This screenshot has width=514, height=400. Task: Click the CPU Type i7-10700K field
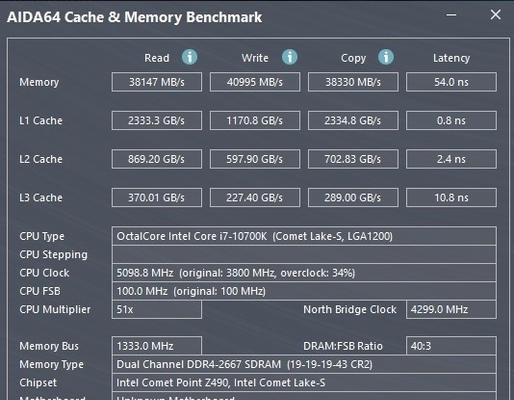click(304, 236)
